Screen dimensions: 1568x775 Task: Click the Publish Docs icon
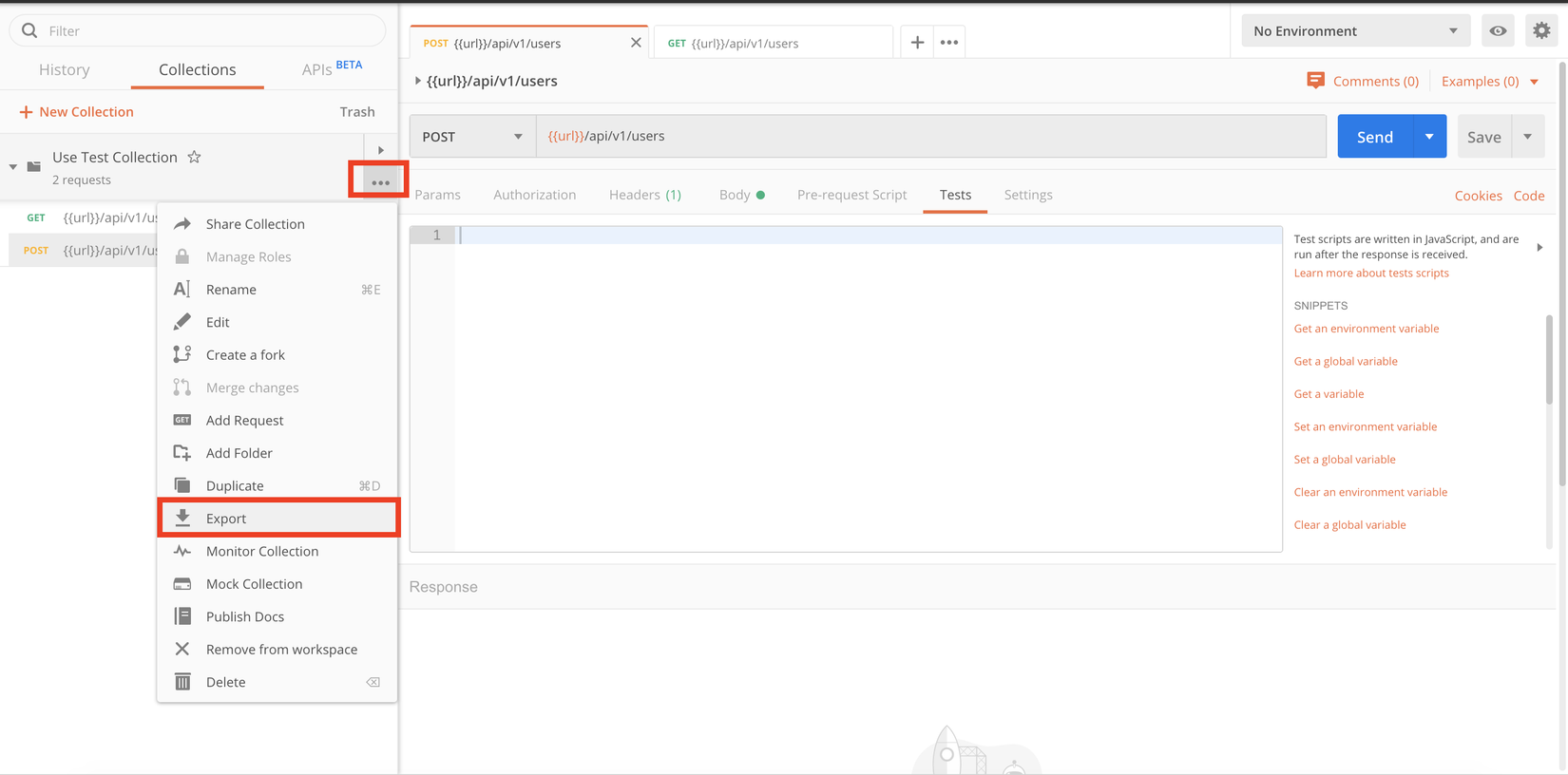click(182, 616)
